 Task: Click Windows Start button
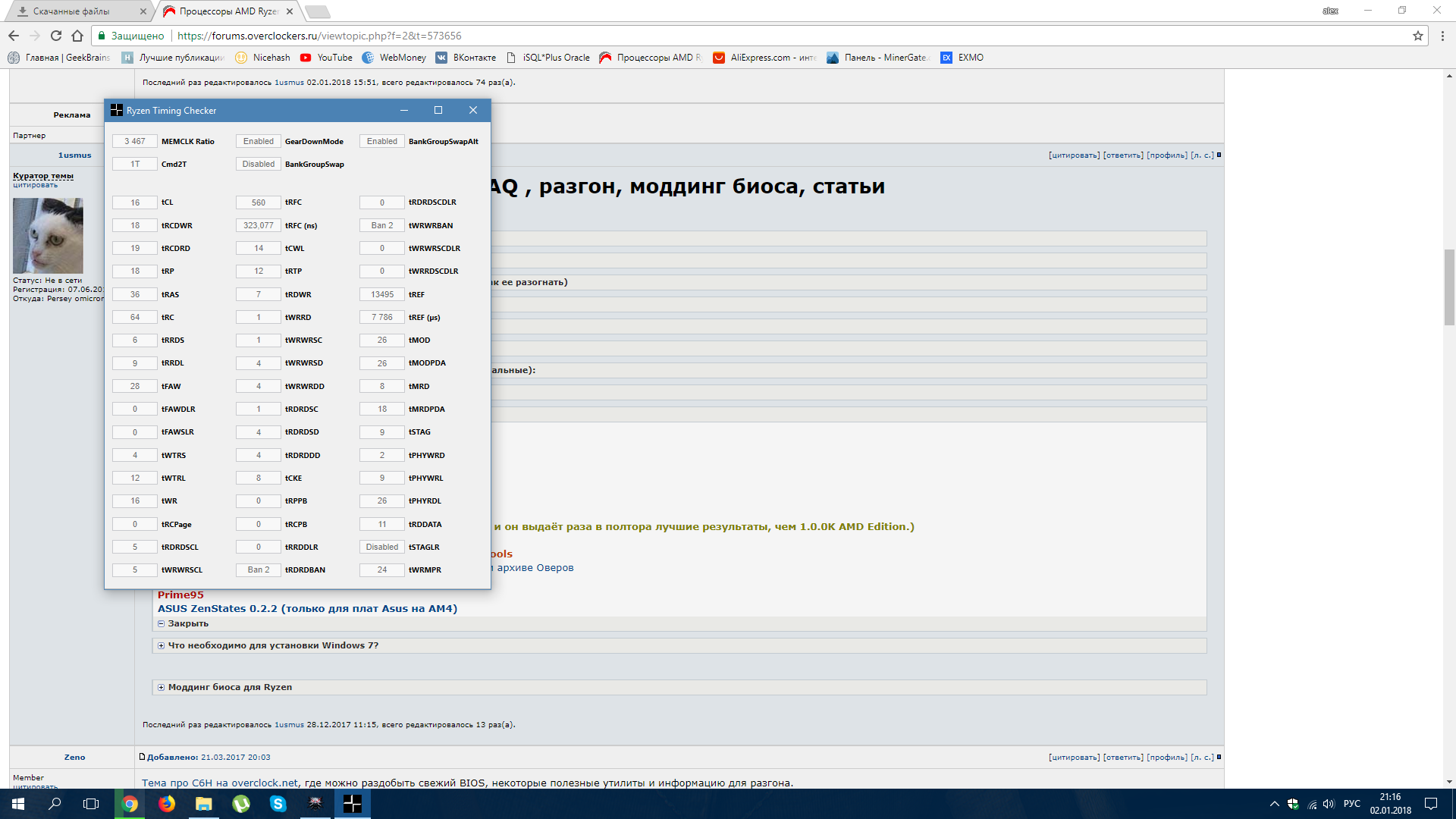18,804
